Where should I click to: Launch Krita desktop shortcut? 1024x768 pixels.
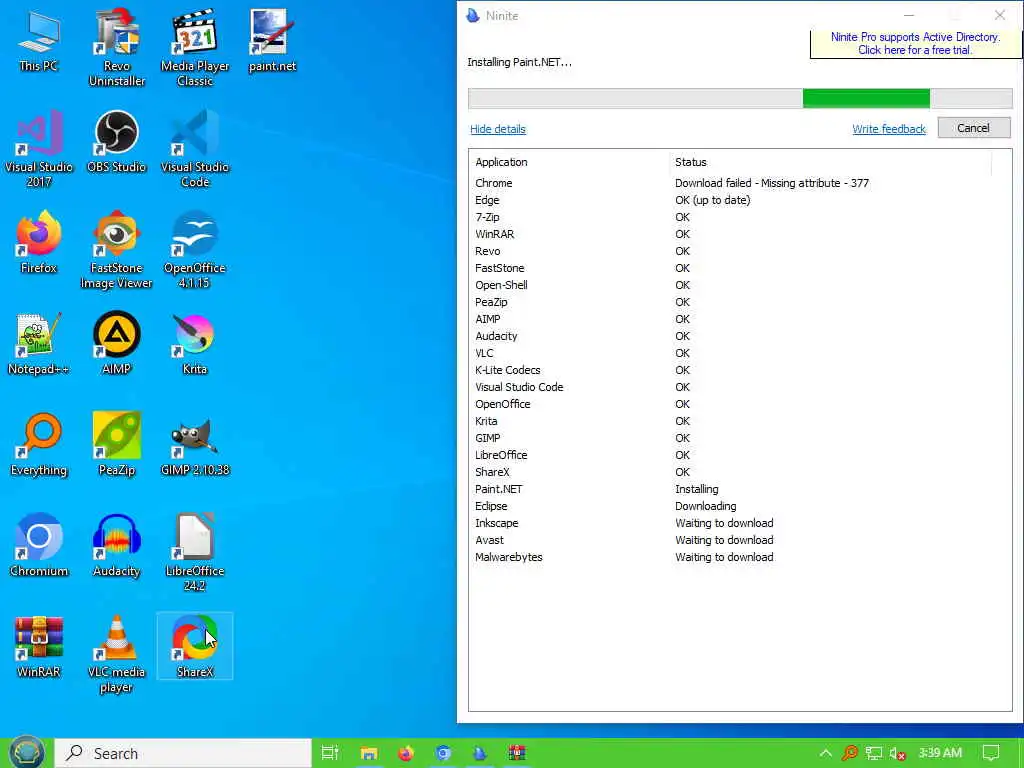tap(195, 344)
